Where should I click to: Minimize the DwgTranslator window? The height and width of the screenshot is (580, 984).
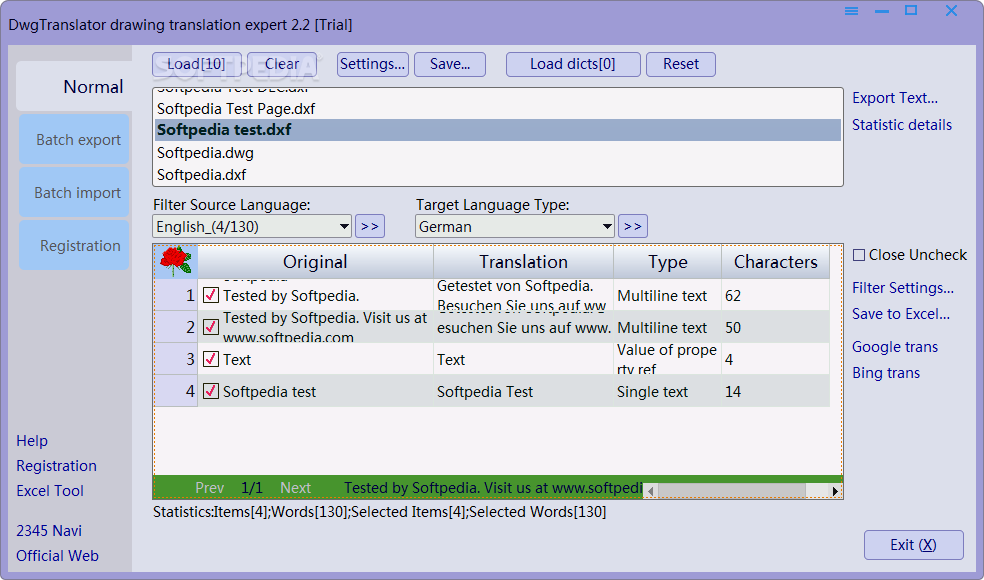coord(882,12)
